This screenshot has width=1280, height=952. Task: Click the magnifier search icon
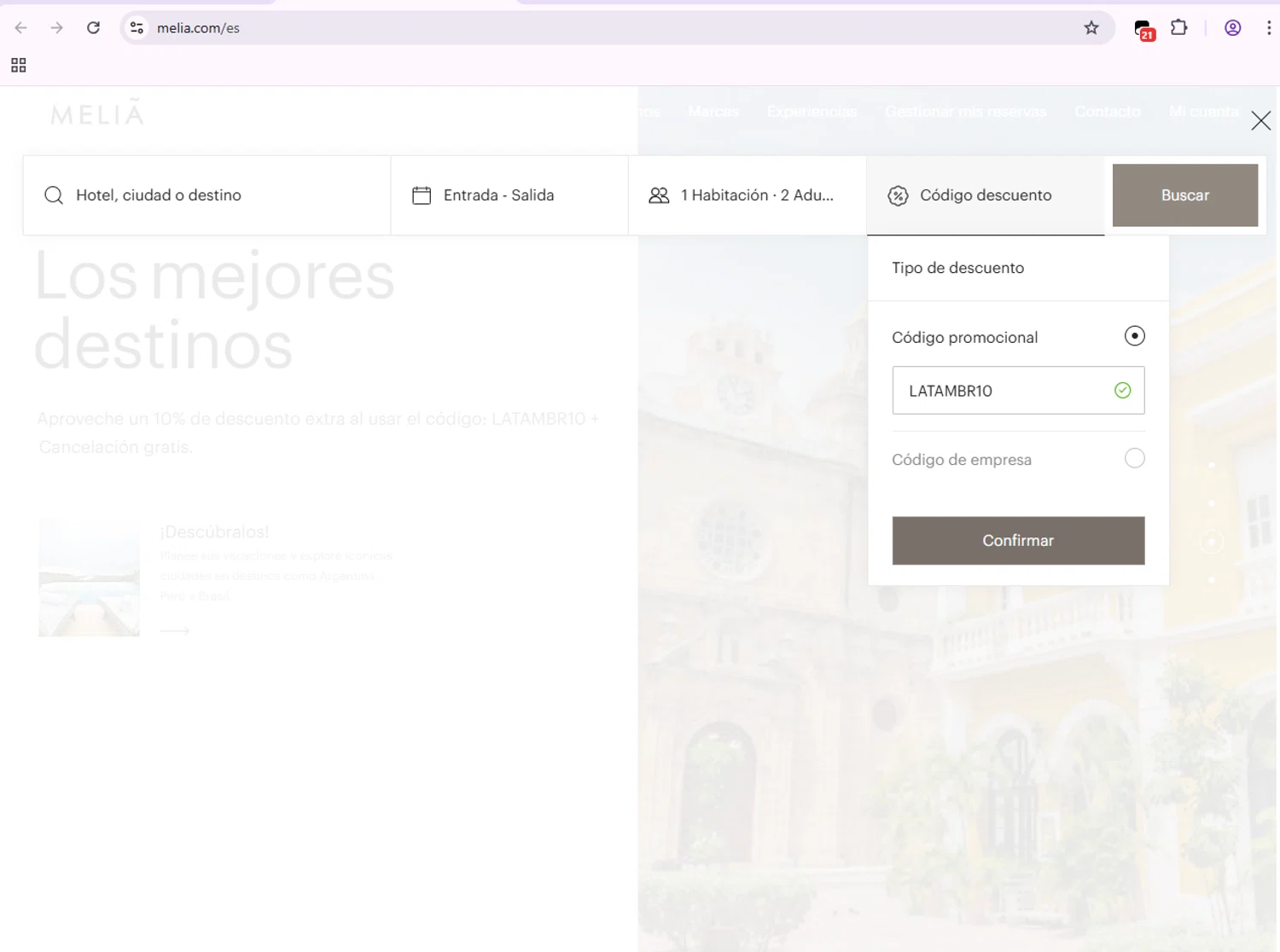pos(54,195)
